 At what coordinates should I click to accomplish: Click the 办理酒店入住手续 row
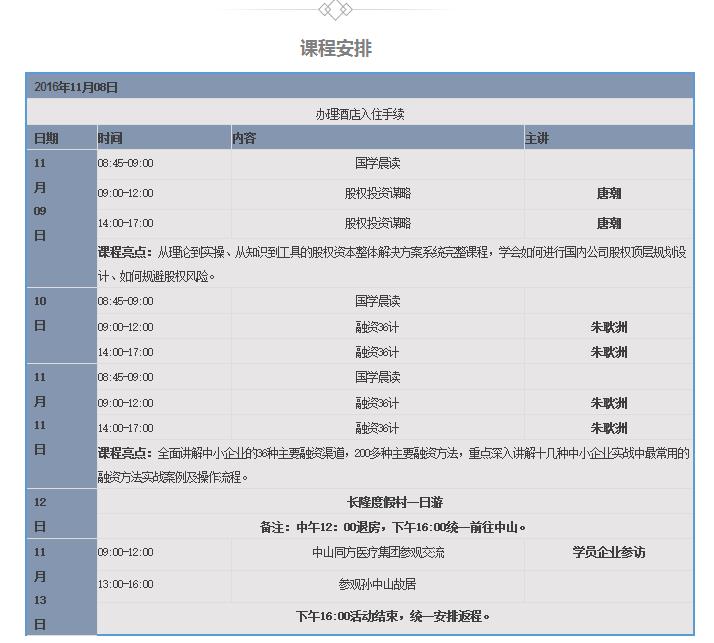click(360, 113)
